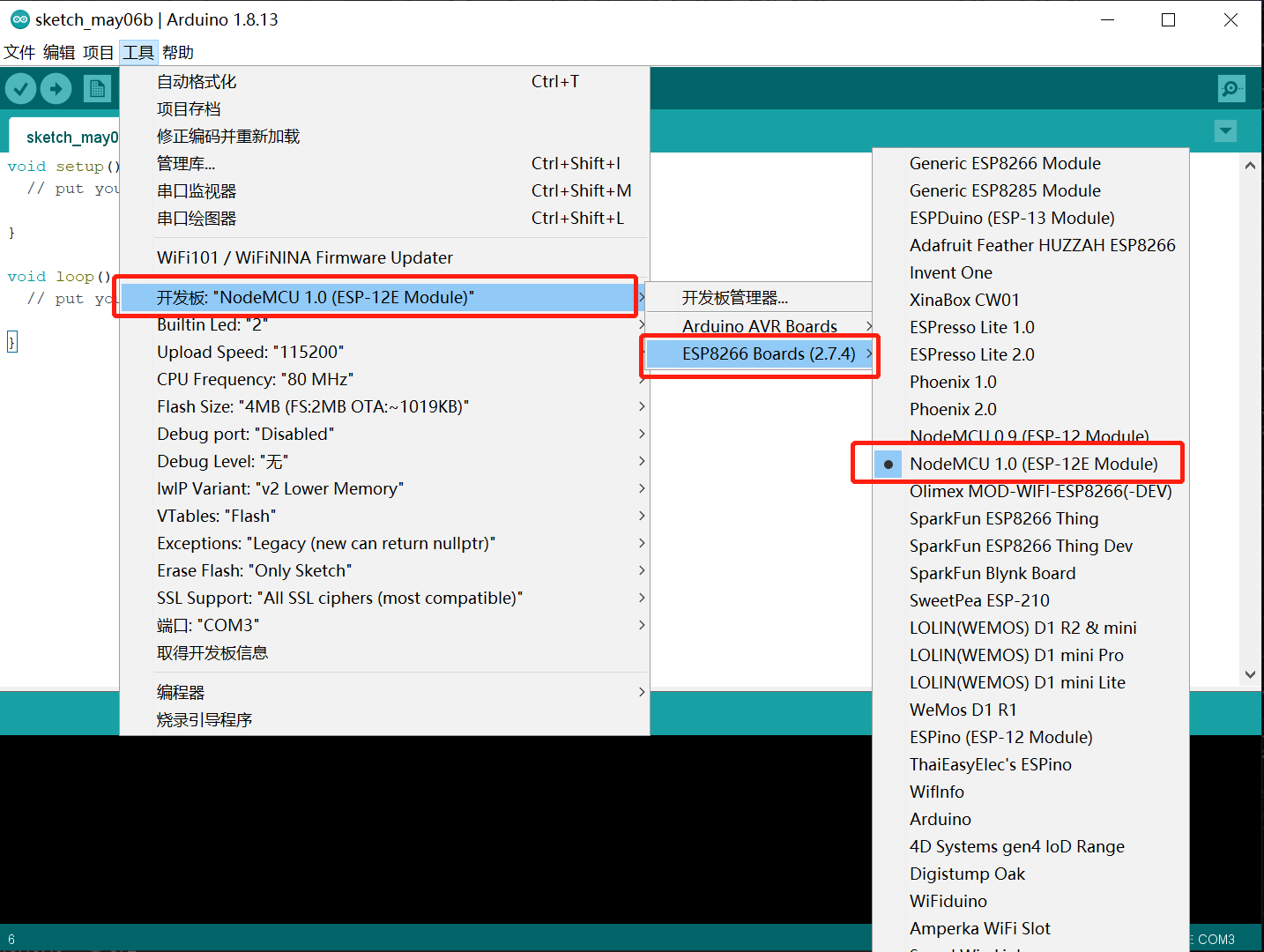1264x952 pixels.
Task: Open the 文件 menu
Action: pyautogui.click(x=19, y=53)
